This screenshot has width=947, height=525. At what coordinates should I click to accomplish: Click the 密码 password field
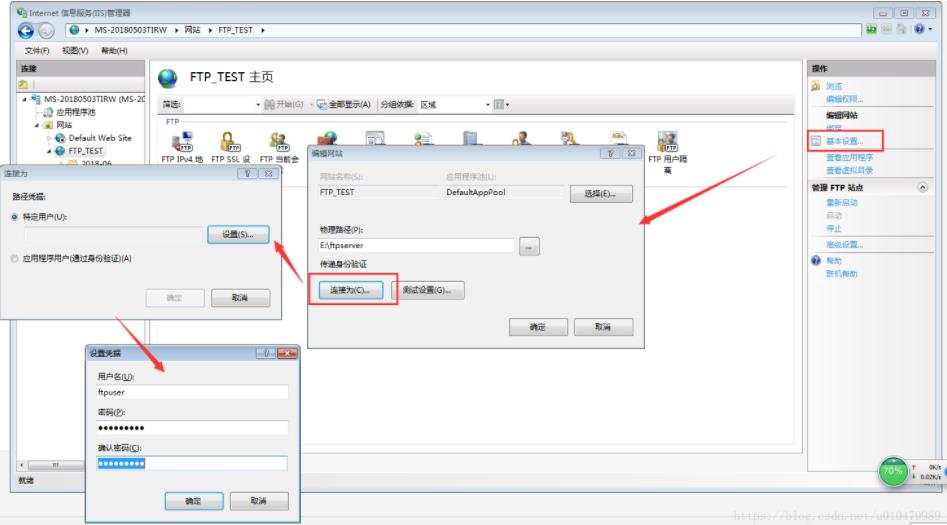click(x=192, y=428)
